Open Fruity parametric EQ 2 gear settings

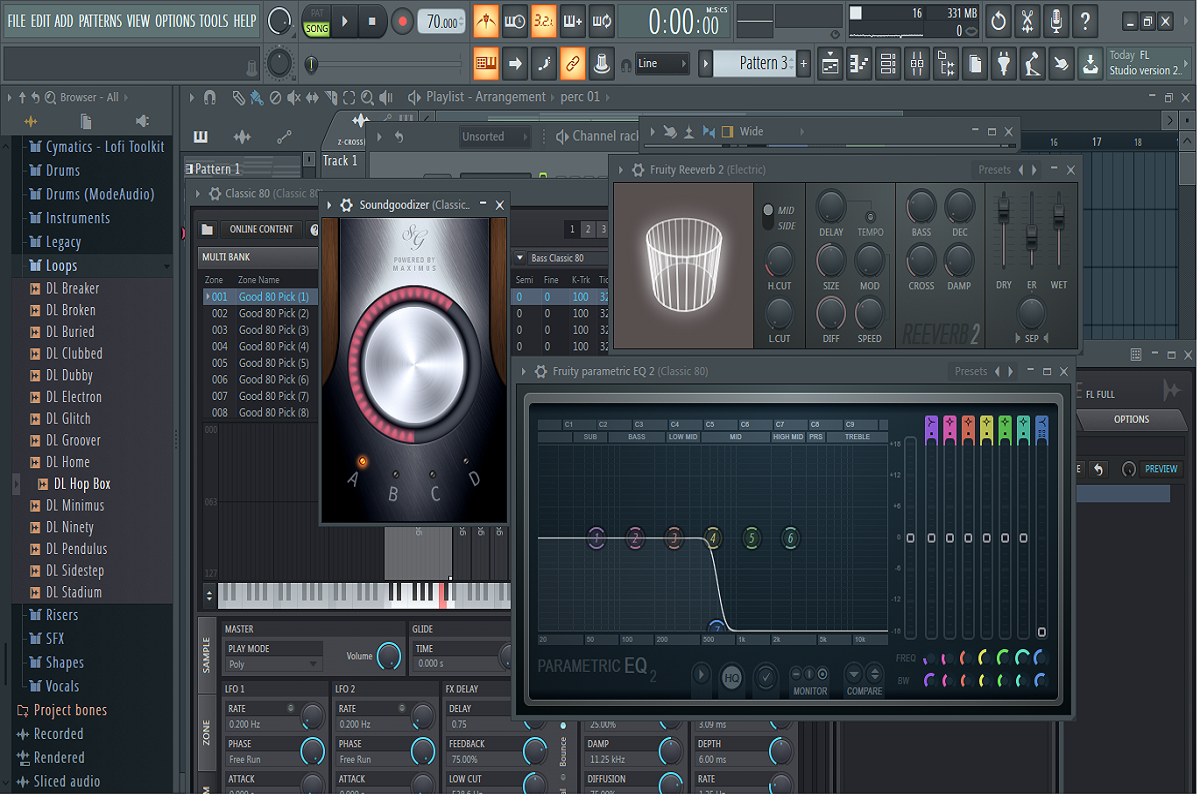[540, 372]
